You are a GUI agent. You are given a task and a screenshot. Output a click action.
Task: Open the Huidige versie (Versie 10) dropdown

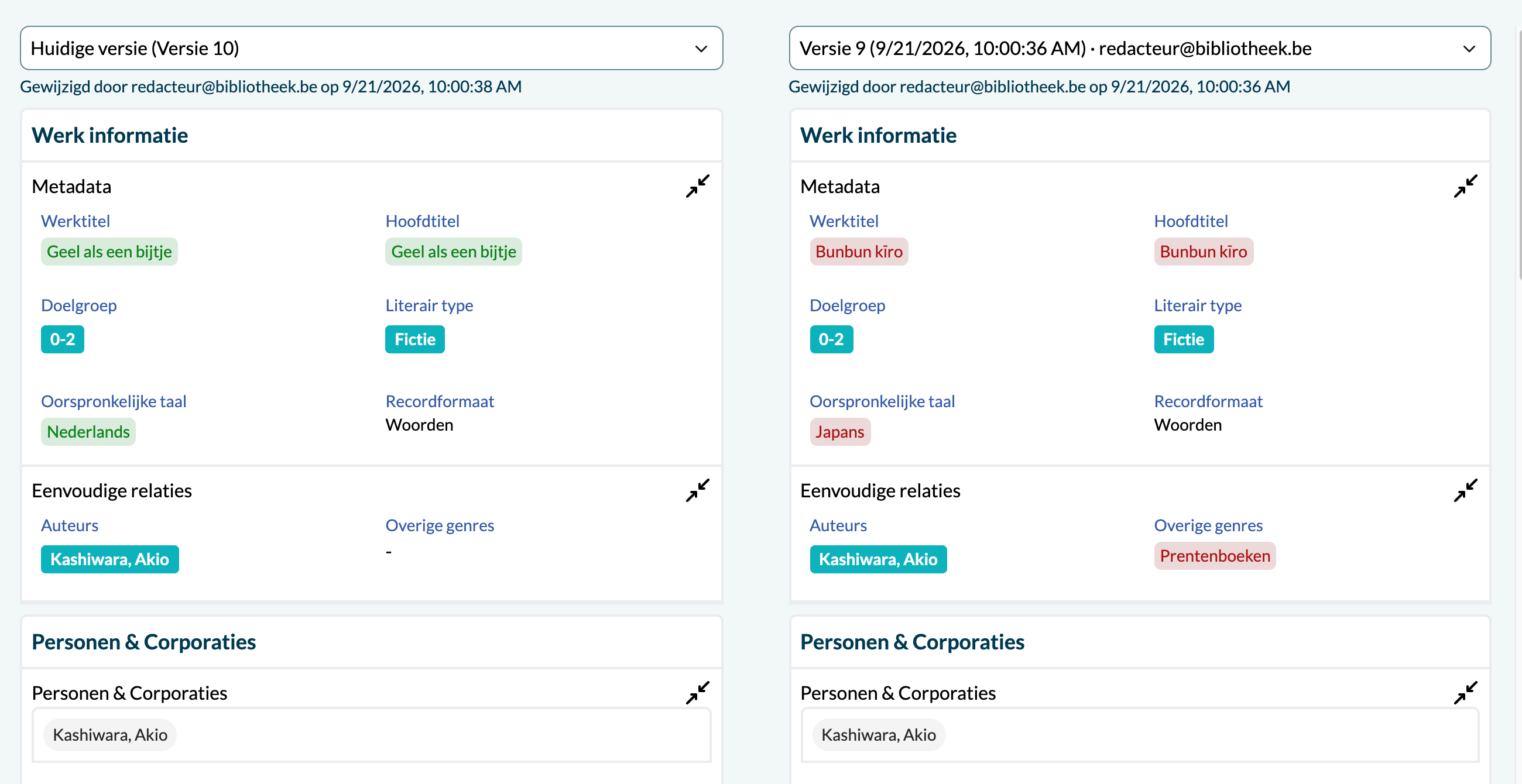371,48
